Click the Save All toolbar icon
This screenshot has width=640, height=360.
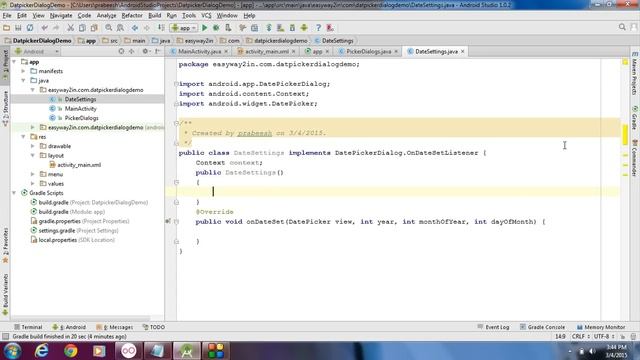tap(18, 28)
